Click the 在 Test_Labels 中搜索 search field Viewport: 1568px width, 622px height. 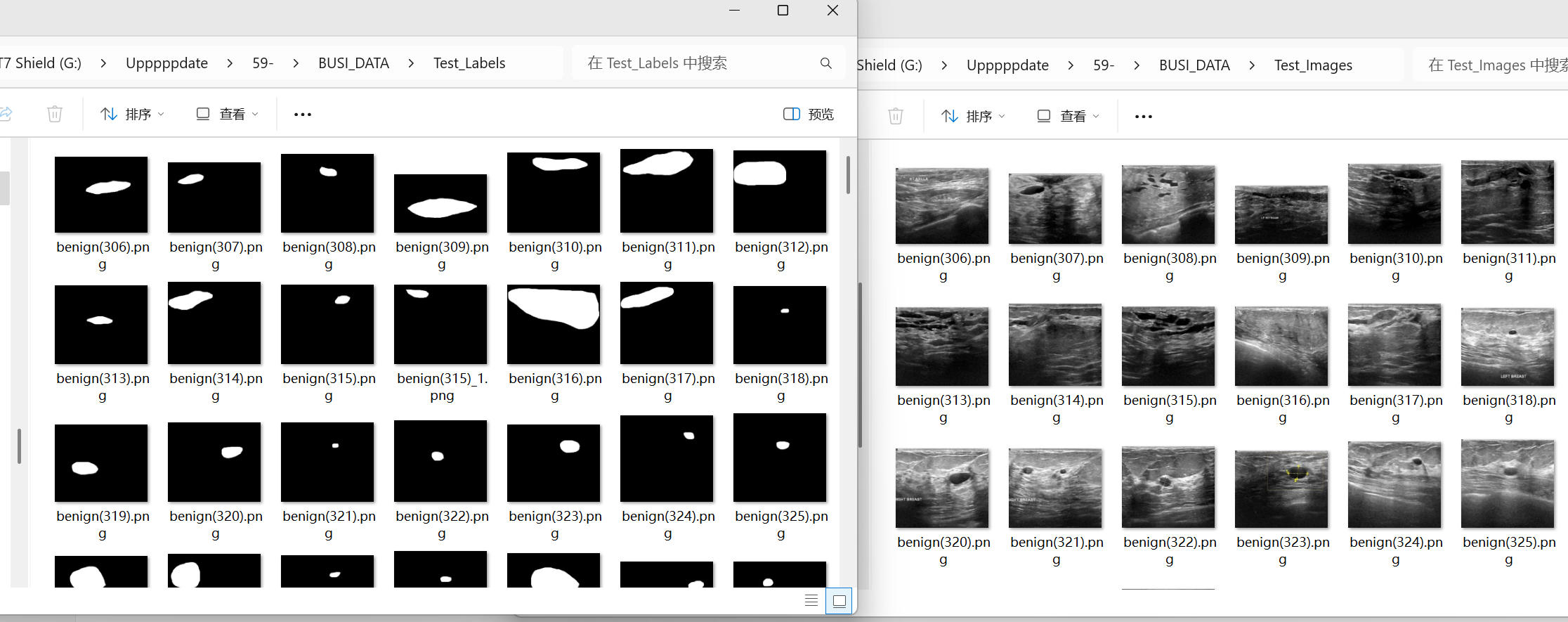(x=708, y=63)
